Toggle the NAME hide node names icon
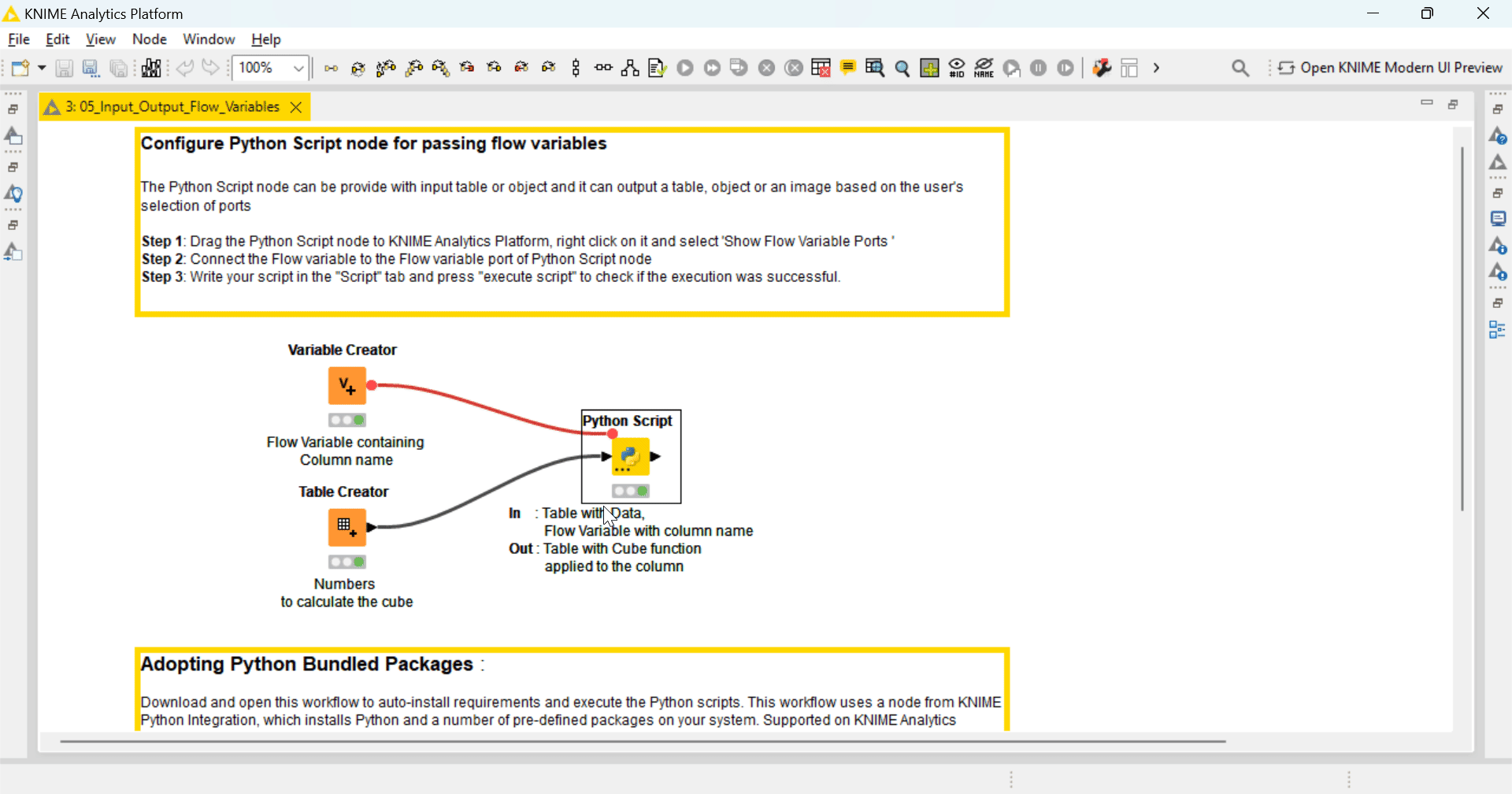The image size is (1512, 794). click(984, 68)
